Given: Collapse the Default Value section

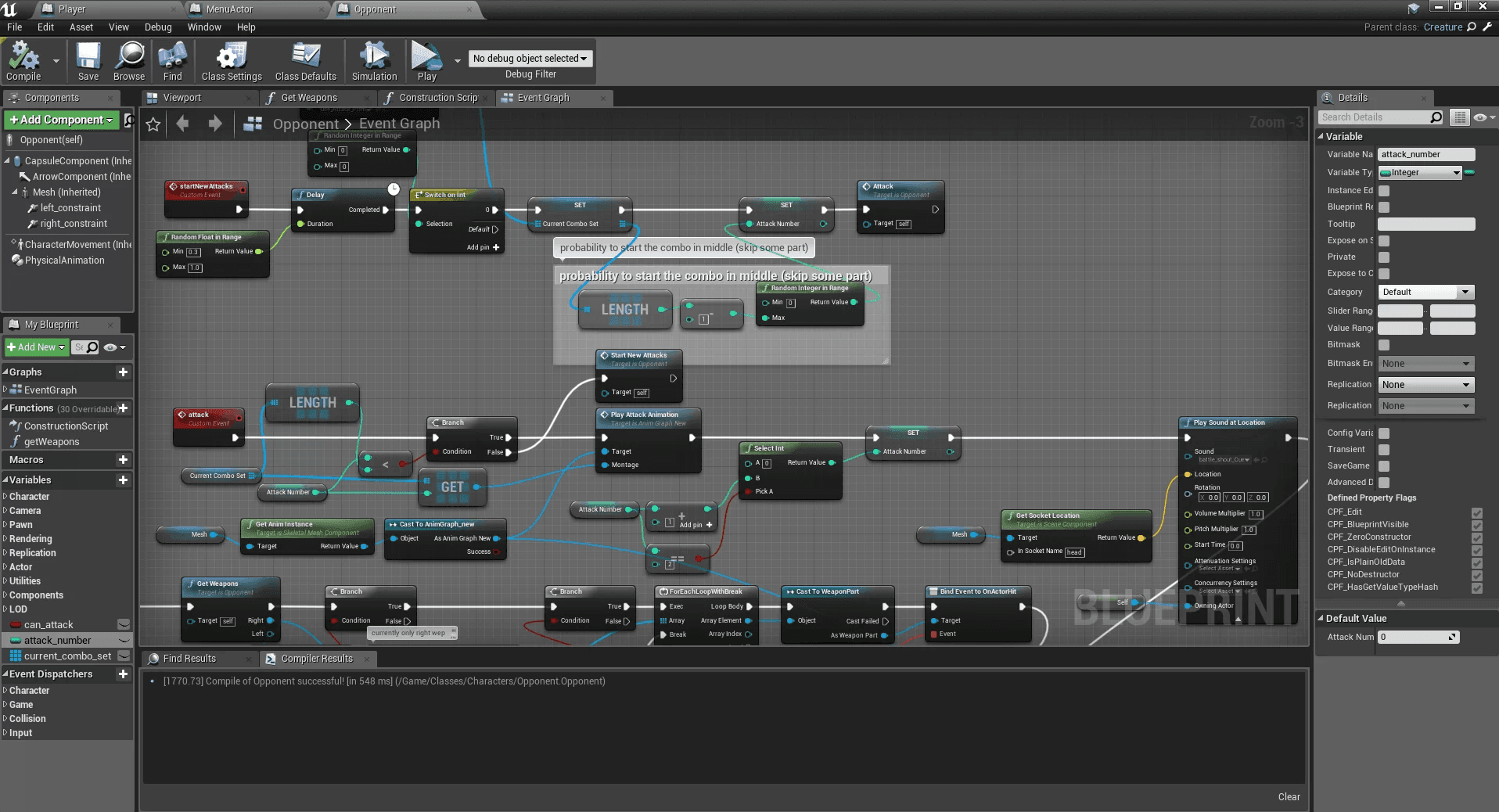Looking at the screenshot, I should coord(1321,619).
